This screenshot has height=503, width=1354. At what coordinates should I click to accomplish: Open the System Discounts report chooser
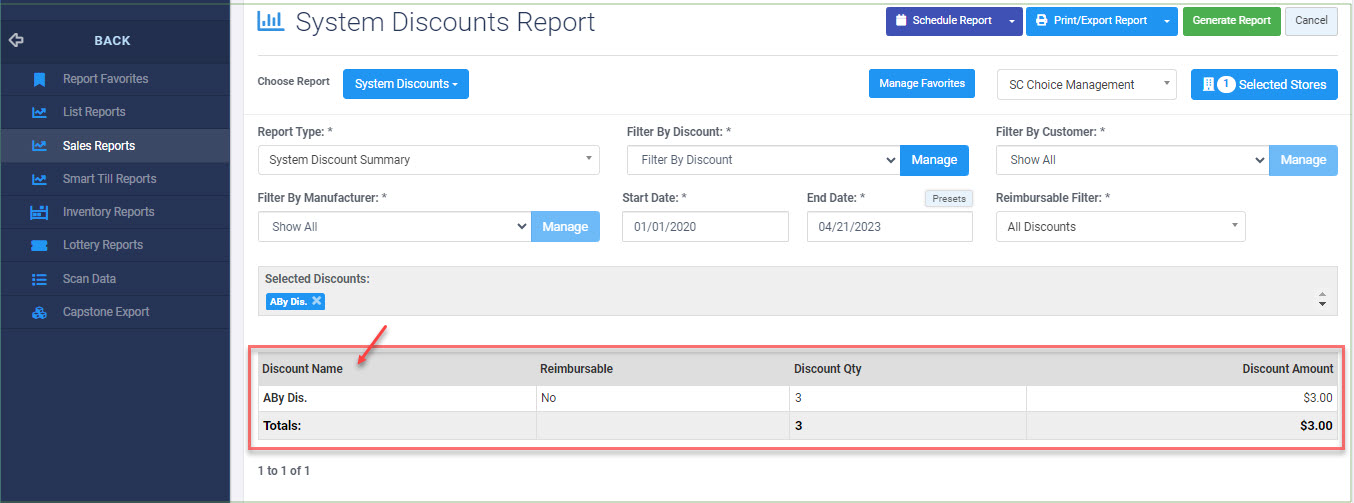click(x=406, y=84)
